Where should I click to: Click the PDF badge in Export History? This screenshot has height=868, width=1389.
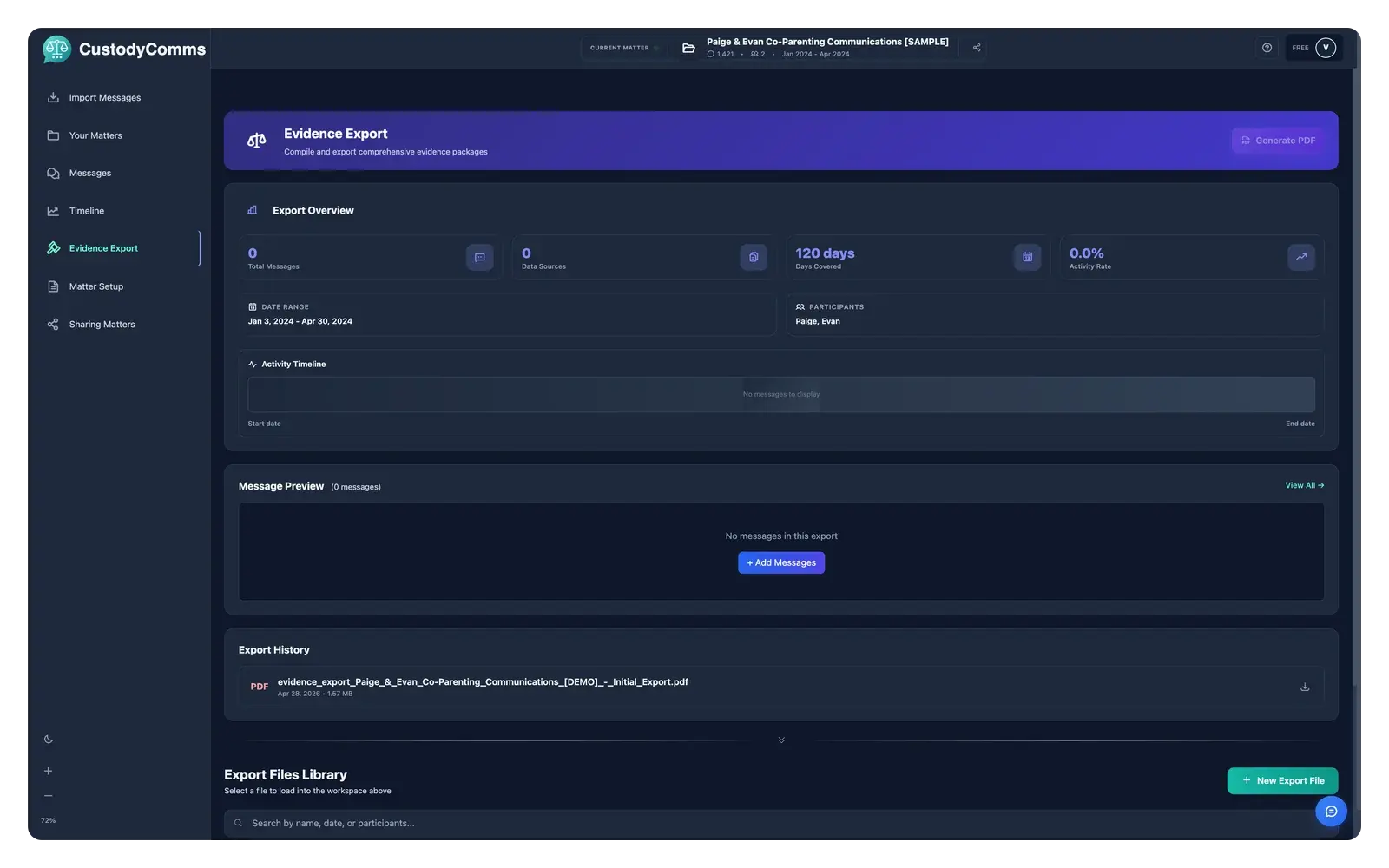point(260,687)
